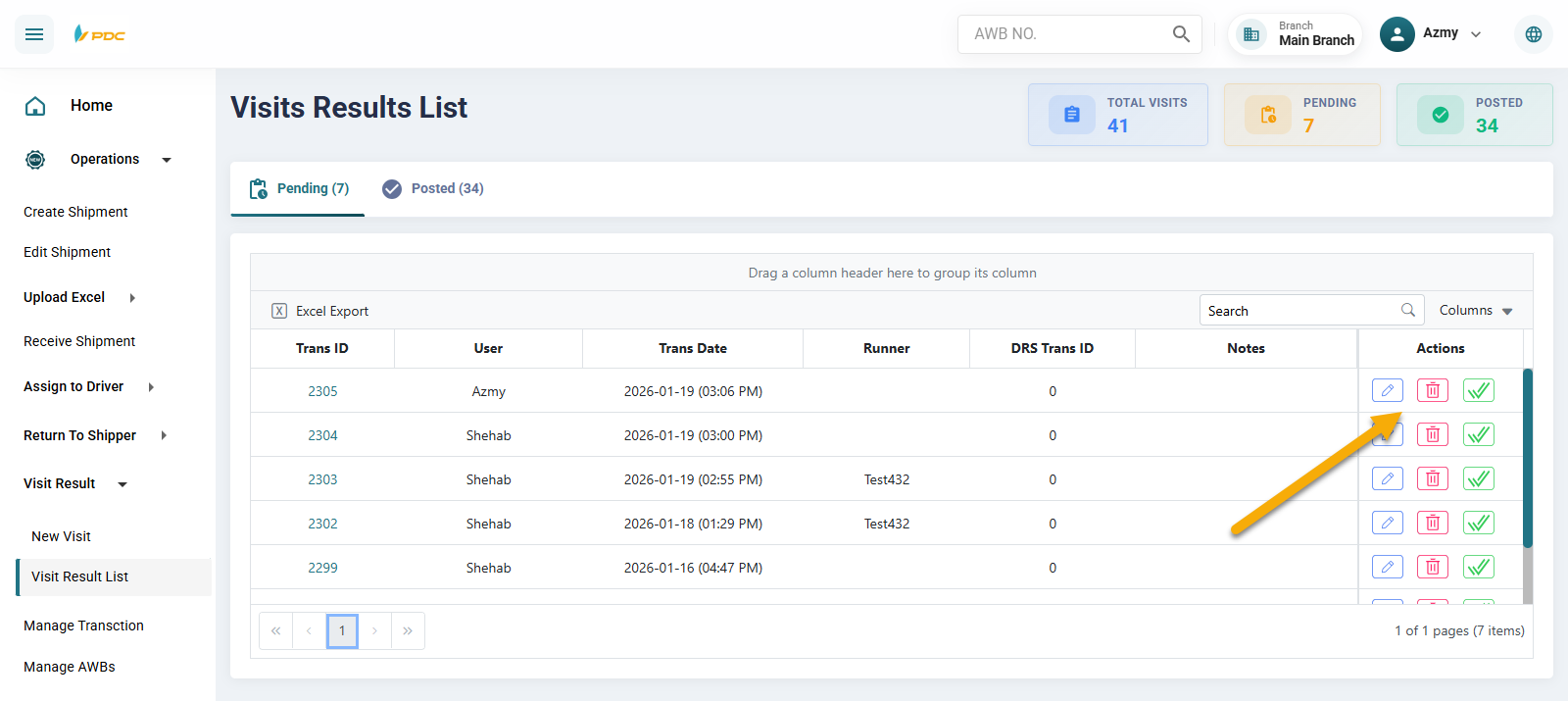Select Visit Result List menu item
Screen dimensions: 1568x701
point(114,576)
